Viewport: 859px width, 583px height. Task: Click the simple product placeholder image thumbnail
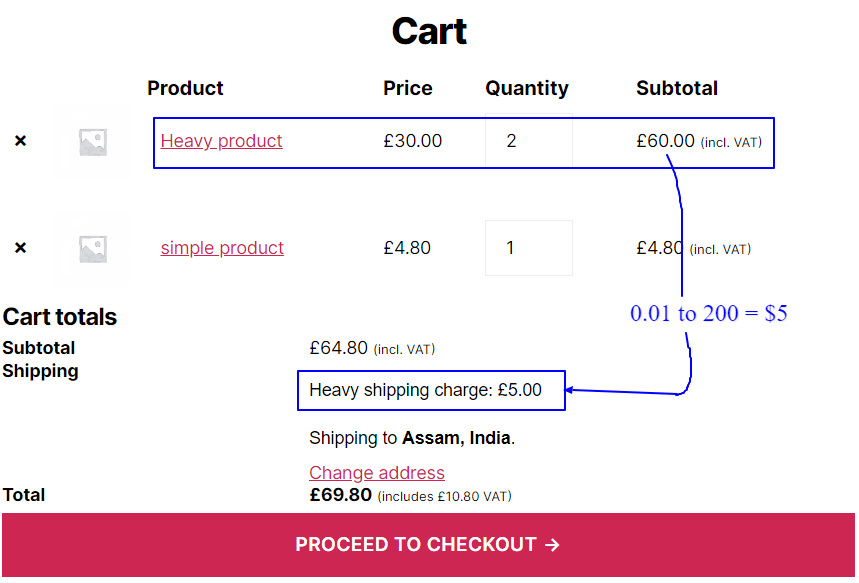coord(93,248)
